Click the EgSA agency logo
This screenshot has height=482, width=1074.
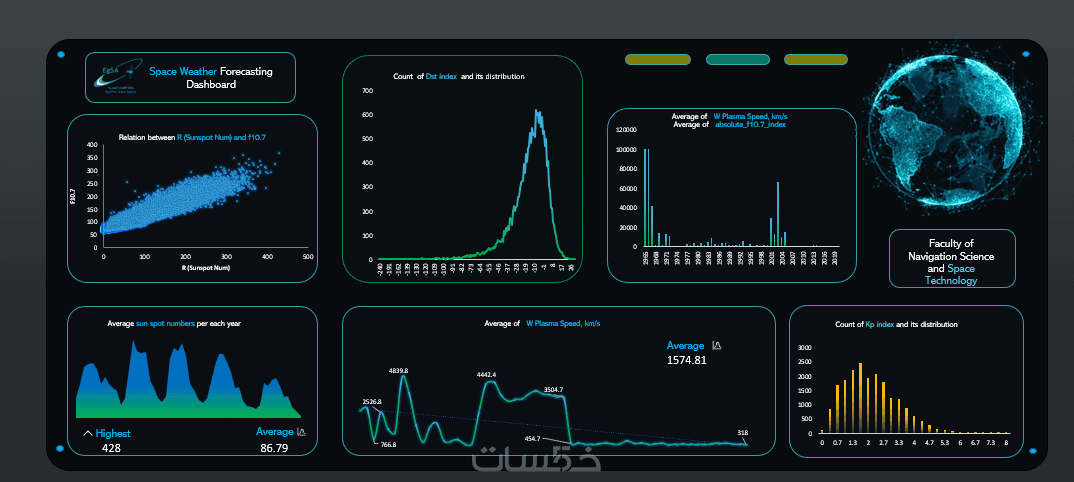(116, 77)
